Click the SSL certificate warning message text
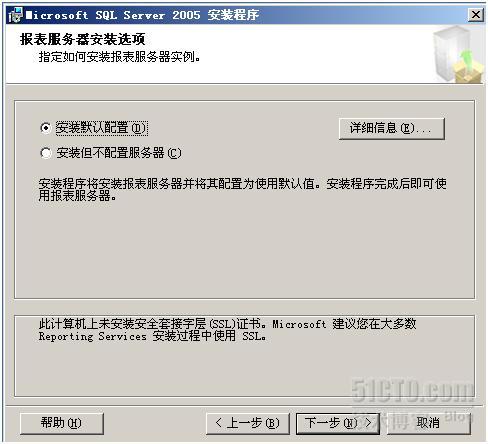Image resolution: width=488 pixels, height=444 pixels. coord(227,330)
